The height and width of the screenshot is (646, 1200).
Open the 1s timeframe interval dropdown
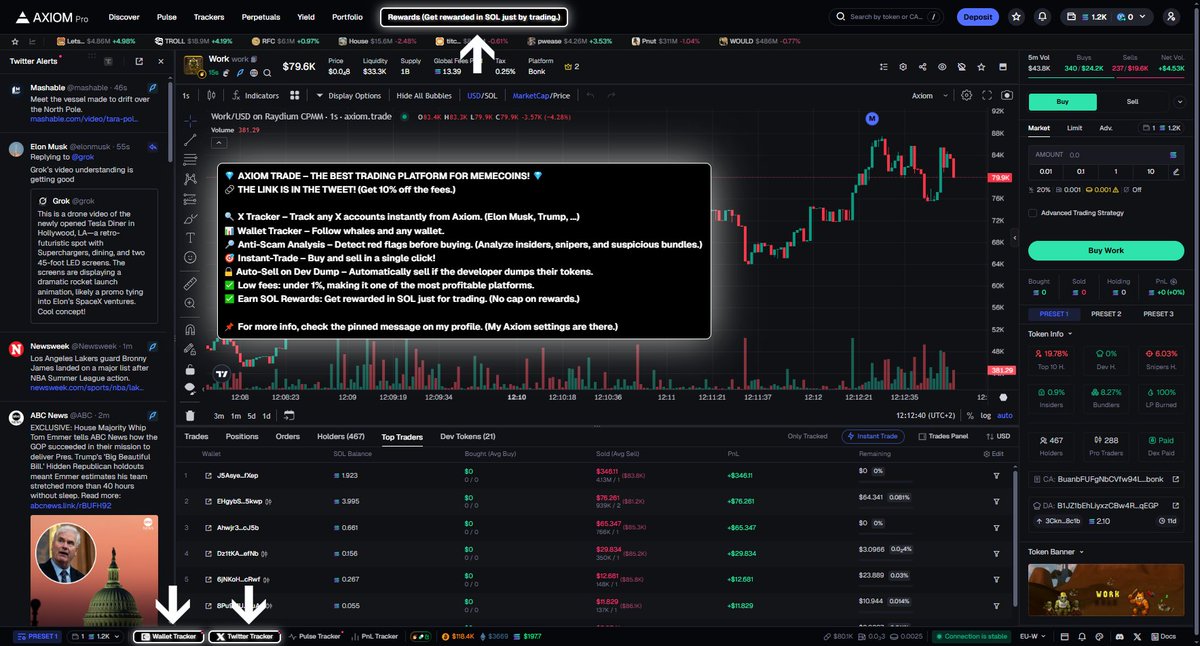coord(186,95)
